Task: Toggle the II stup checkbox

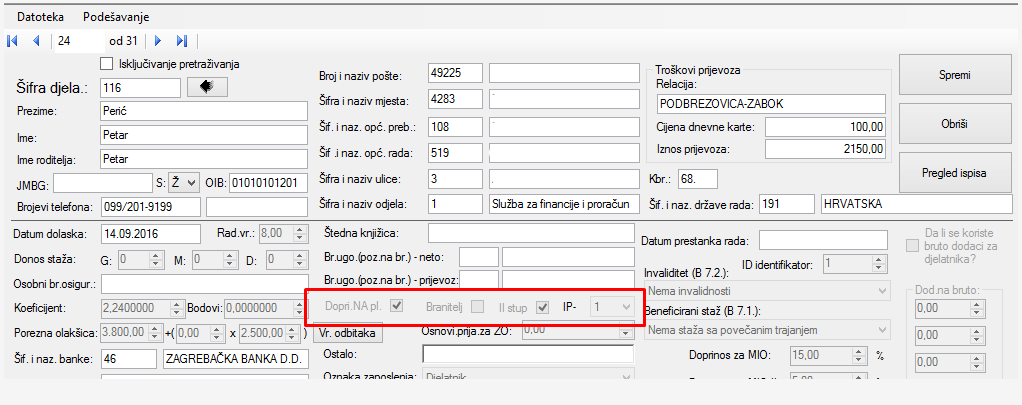Action: (x=543, y=306)
